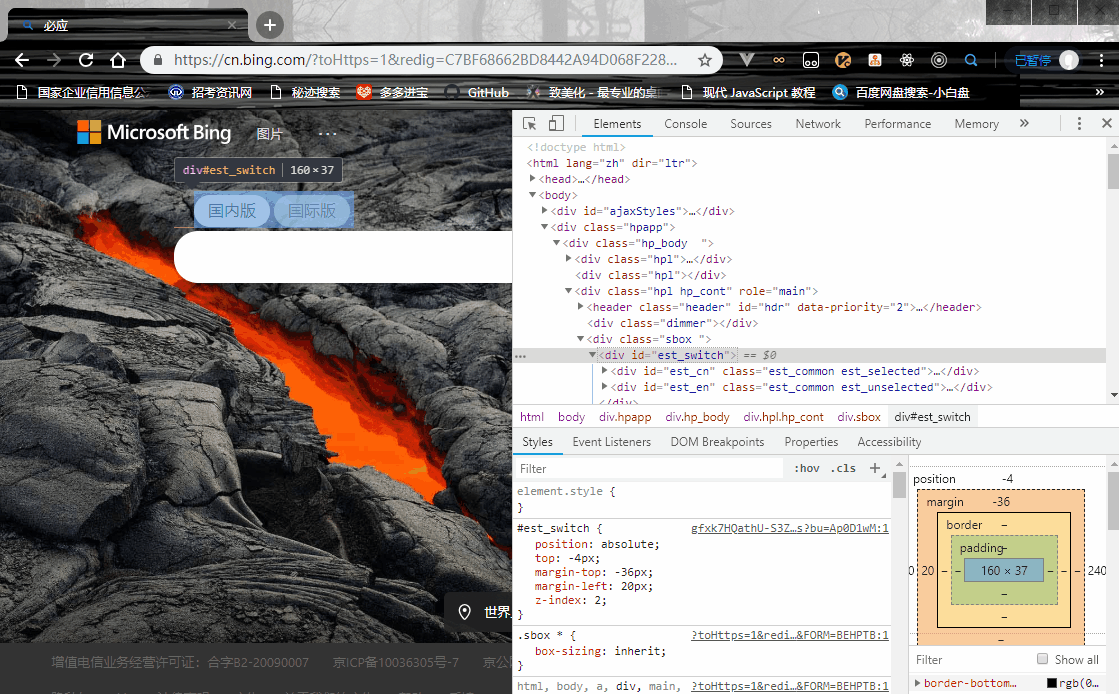Expand the head element node

pyautogui.click(x=532, y=178)
